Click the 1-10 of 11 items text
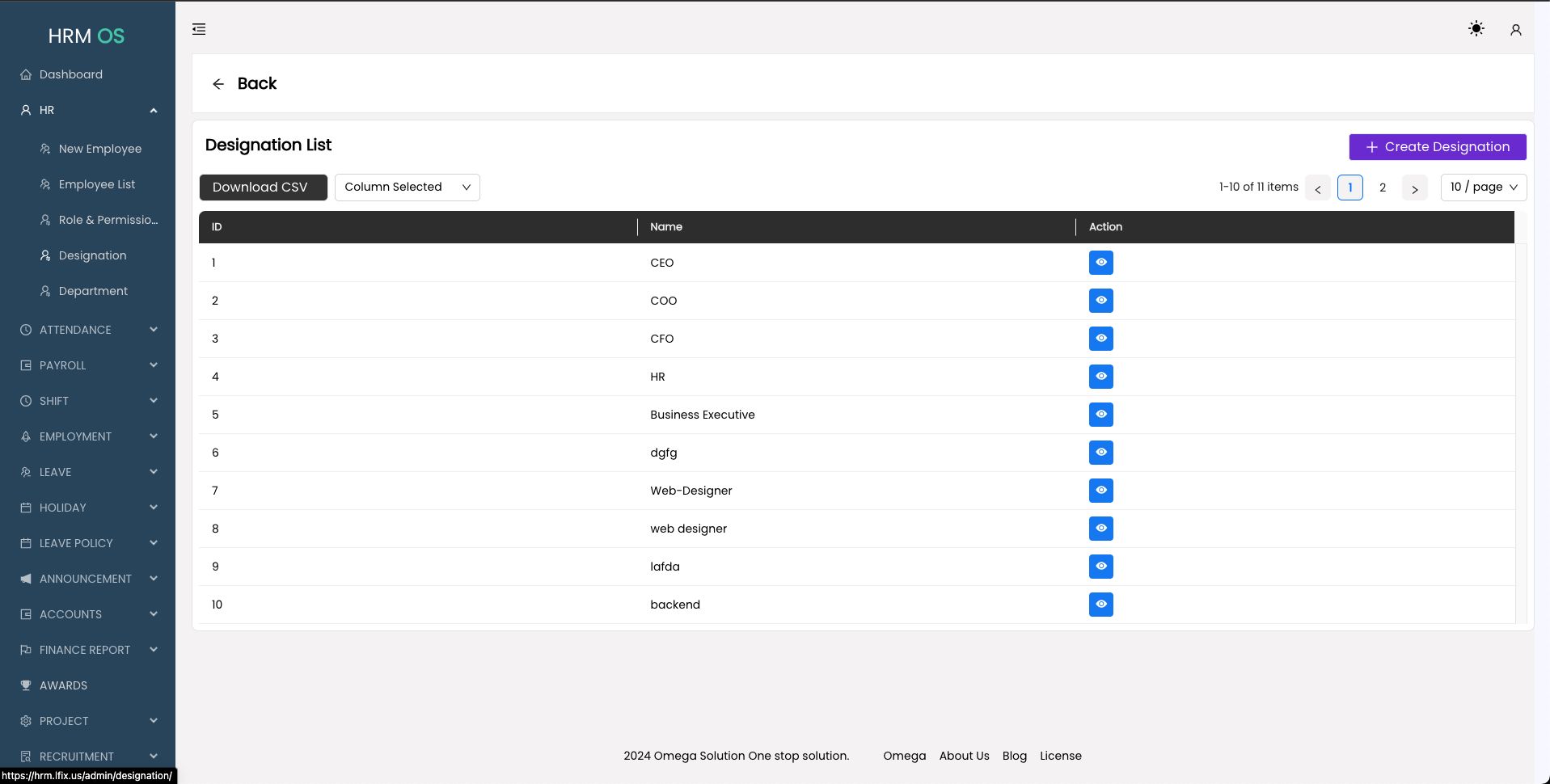Screen dimensions: 1550x784 click(x=1259, y=187)
